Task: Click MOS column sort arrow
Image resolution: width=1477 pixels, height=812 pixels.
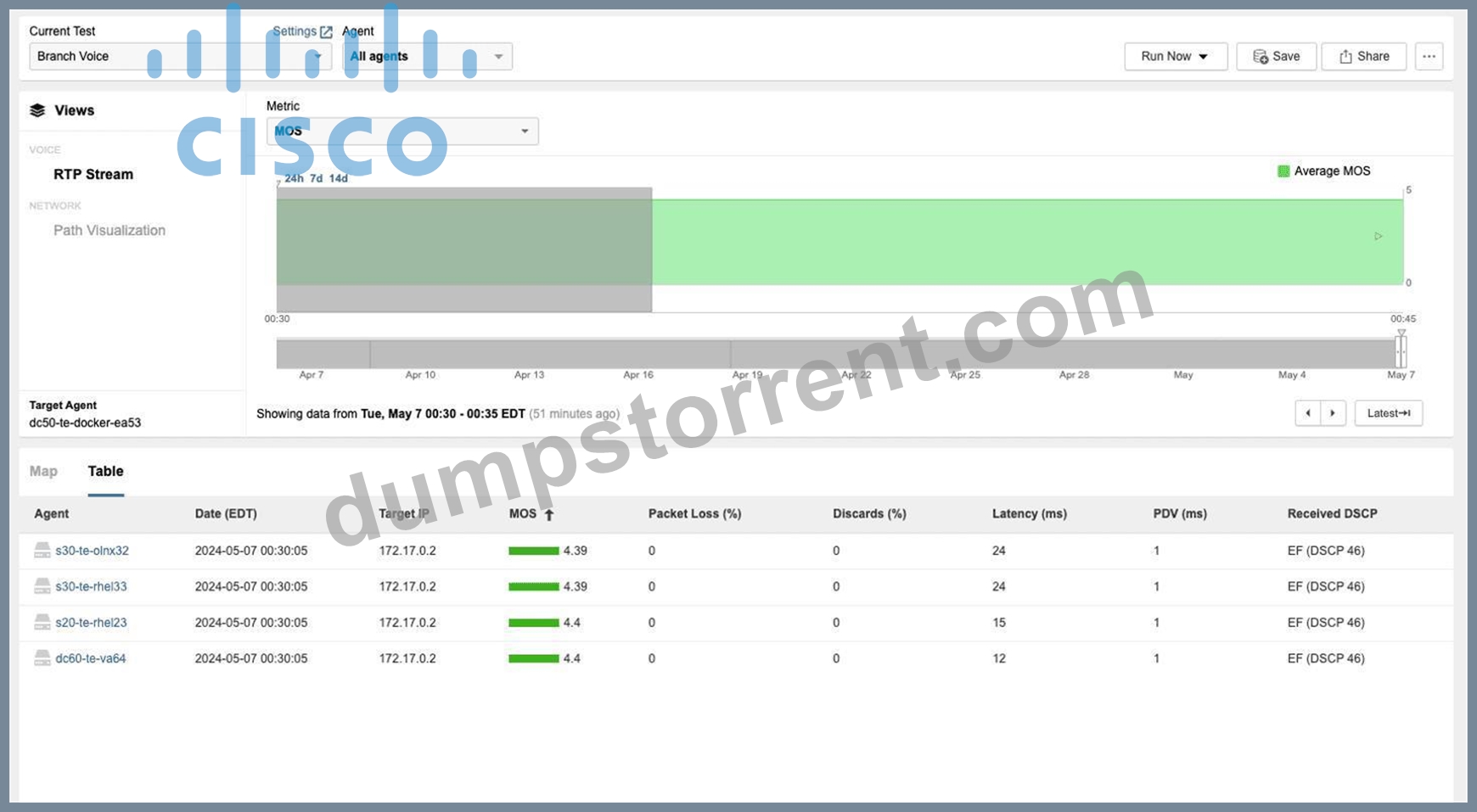Action: tap(549, 514)
